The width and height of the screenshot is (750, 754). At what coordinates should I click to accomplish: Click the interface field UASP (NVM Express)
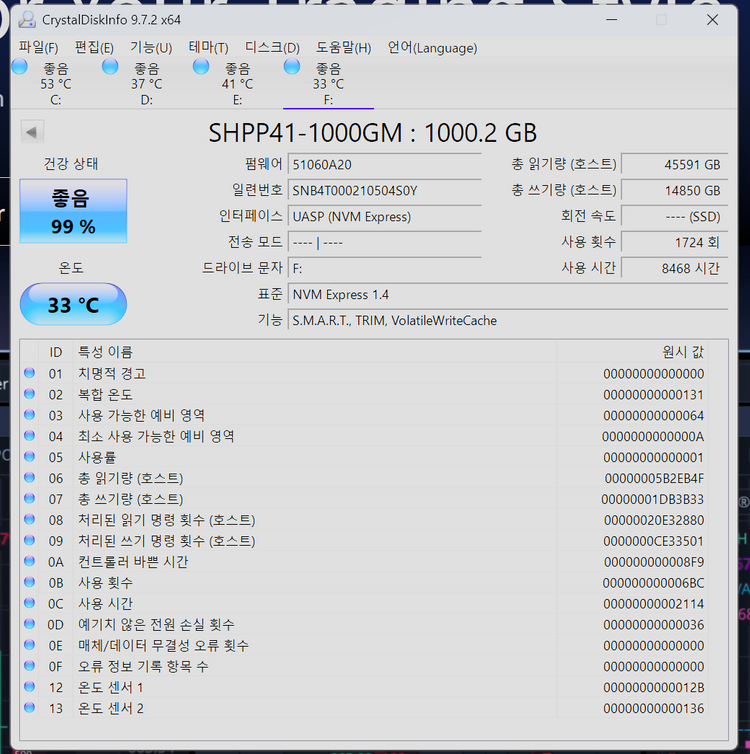pyautogui.click(x=385, y=216)
